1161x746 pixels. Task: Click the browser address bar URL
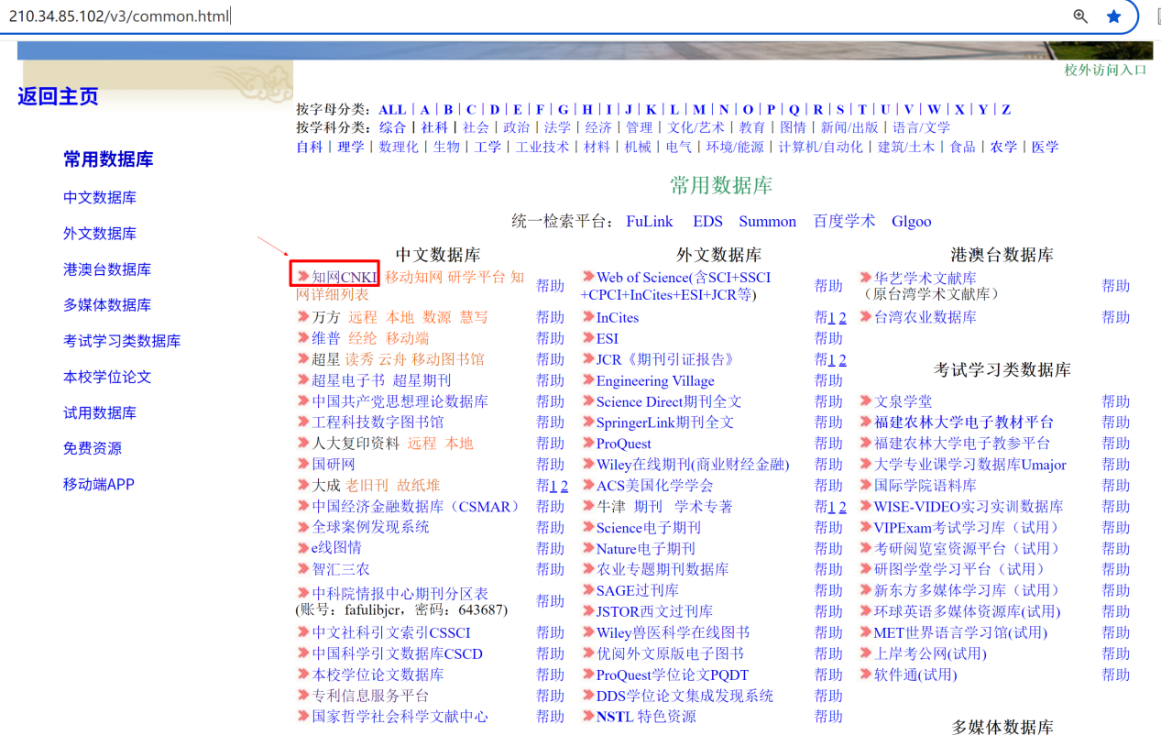pyautogui.click(x=119, y=16)
